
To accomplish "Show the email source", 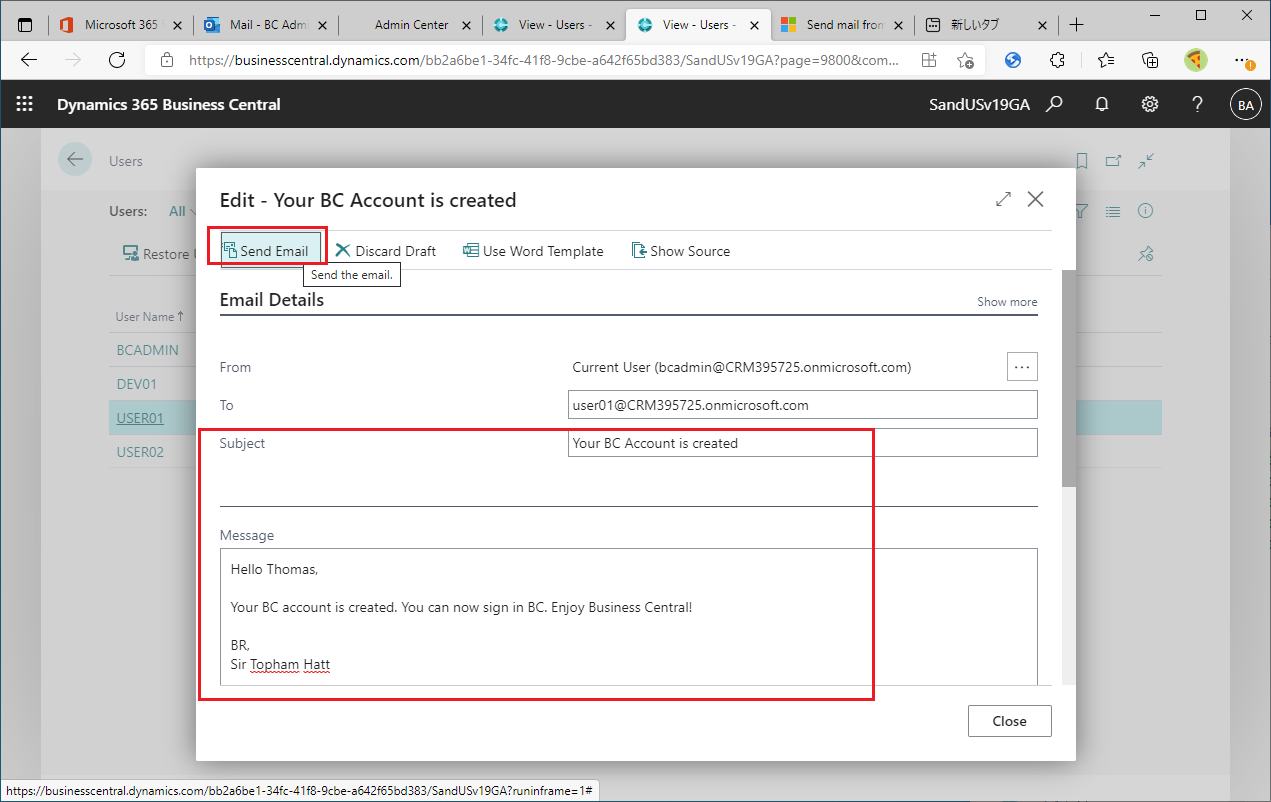I will coord(680,250).
